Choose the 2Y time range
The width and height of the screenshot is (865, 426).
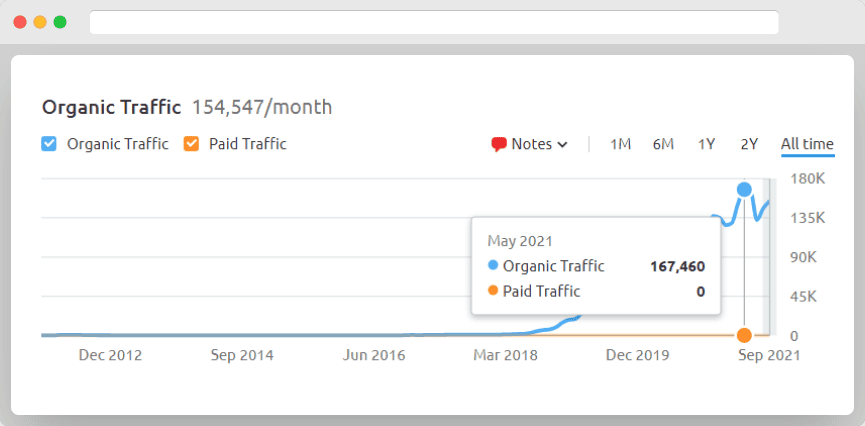[x=749, y=144]
